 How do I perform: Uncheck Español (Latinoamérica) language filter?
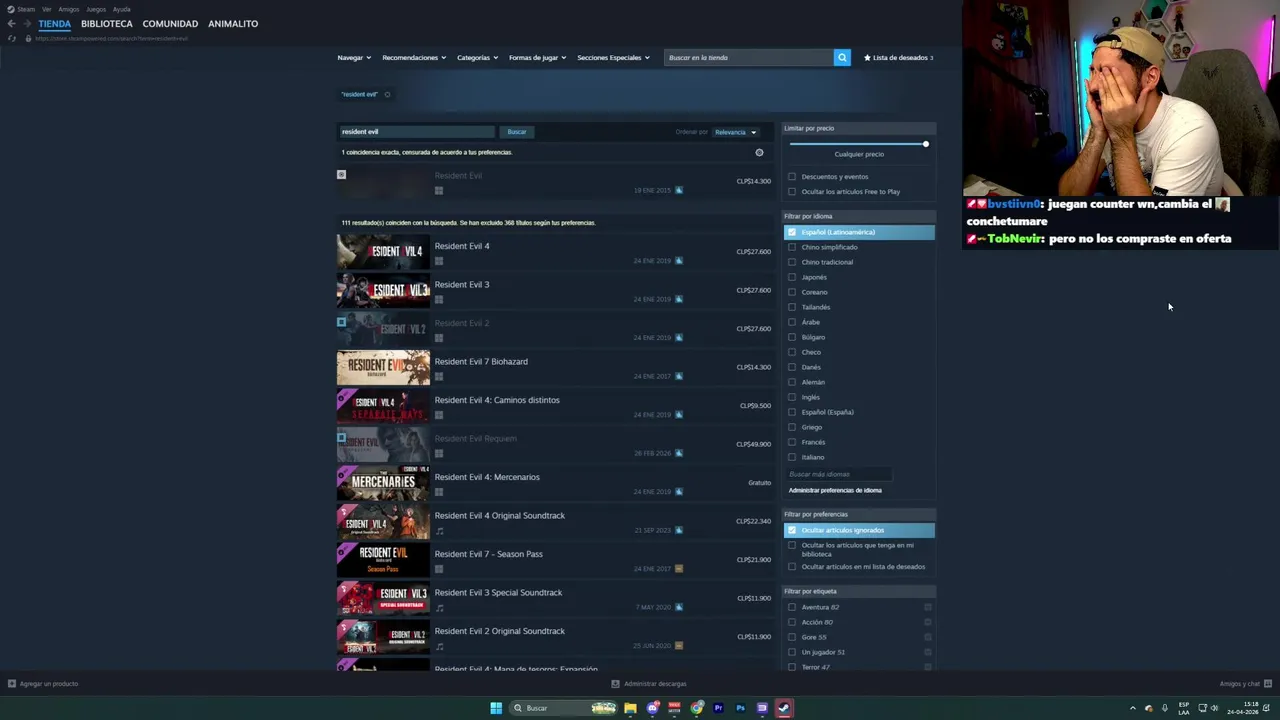tap(792, 232)
